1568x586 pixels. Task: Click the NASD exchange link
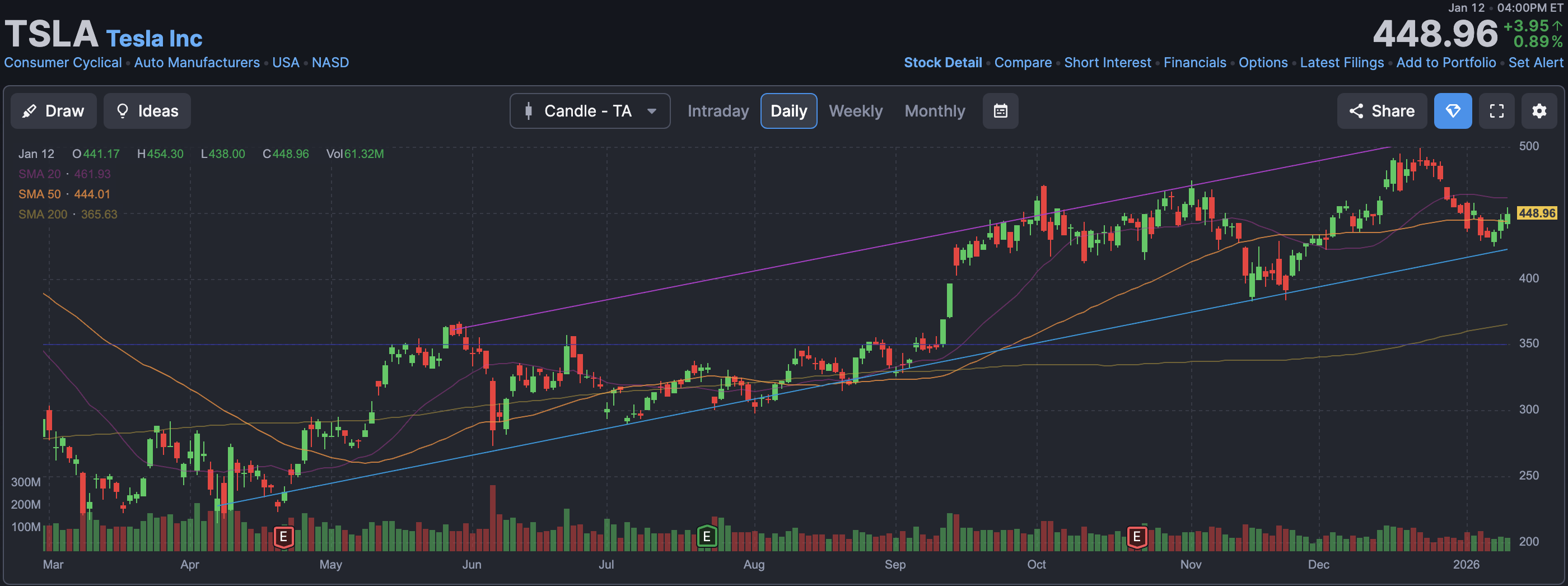[x=330, y=62]
